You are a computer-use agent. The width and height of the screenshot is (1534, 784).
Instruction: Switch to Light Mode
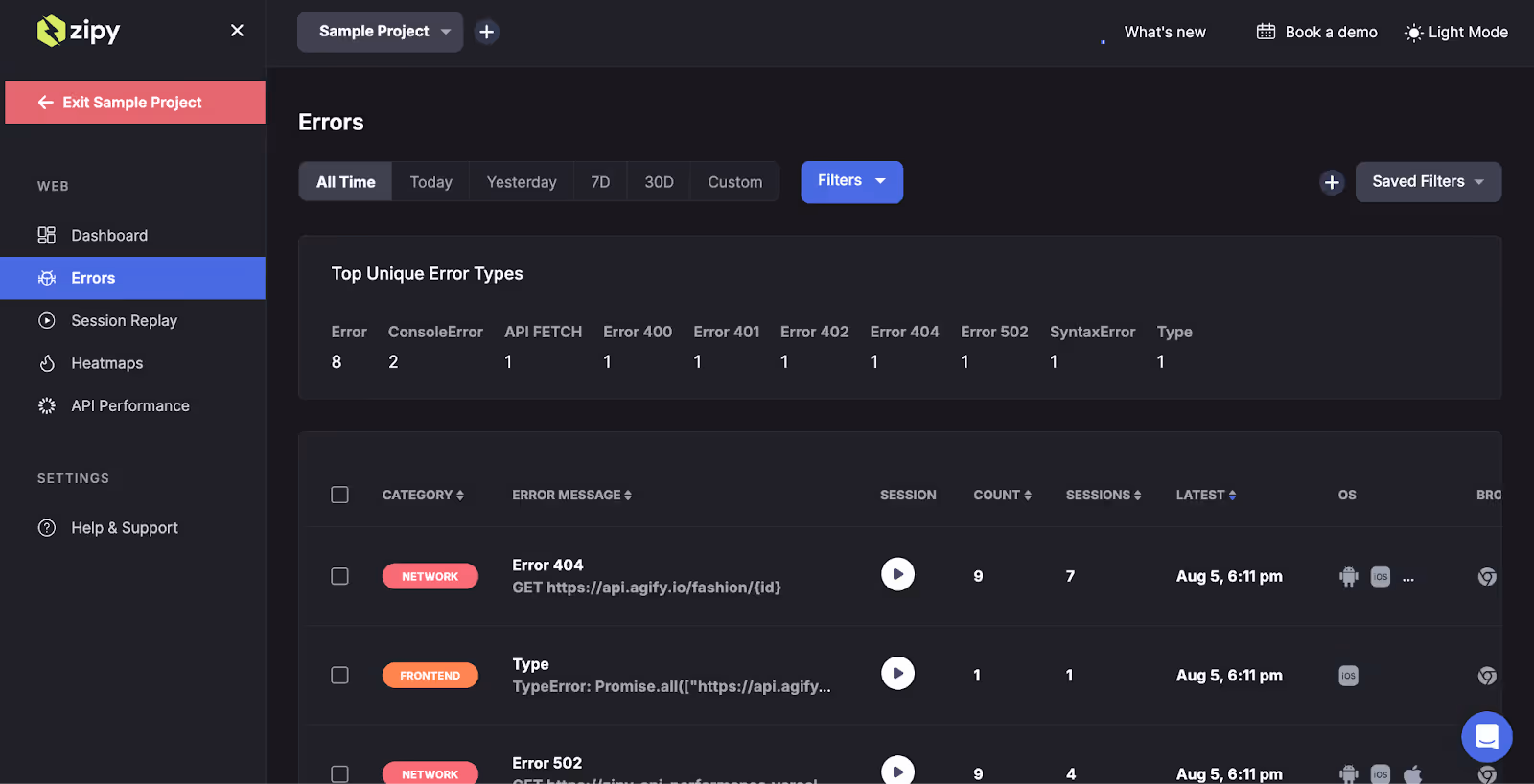1456,33
